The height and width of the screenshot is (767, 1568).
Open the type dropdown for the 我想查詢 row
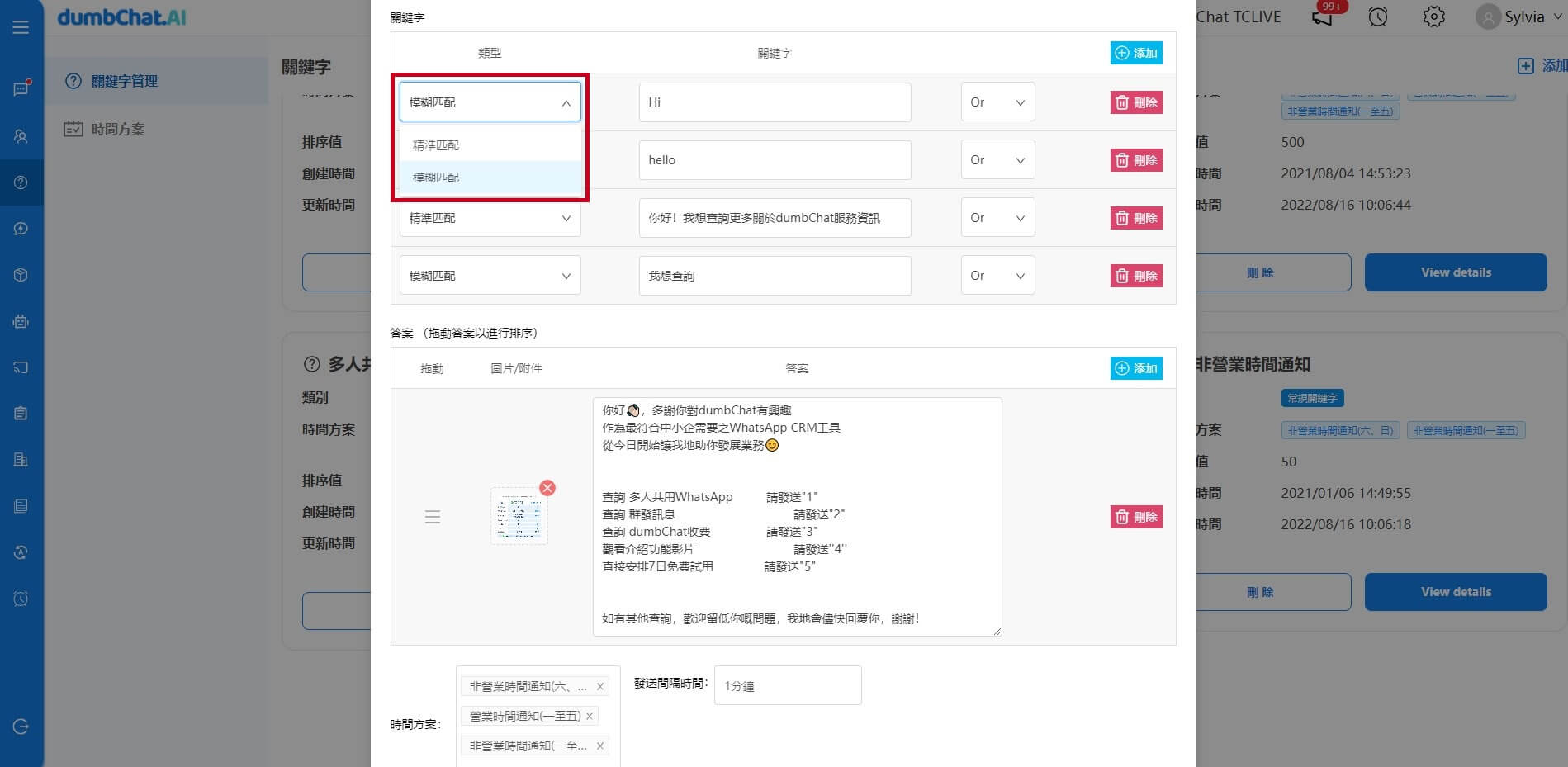click(x=490, y=276)
